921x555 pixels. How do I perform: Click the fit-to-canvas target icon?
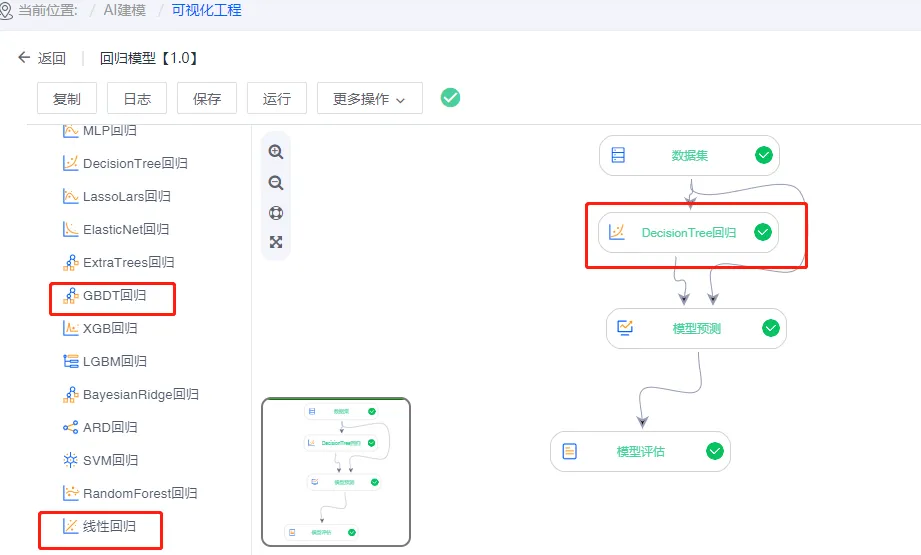click(x=276, y=213)
